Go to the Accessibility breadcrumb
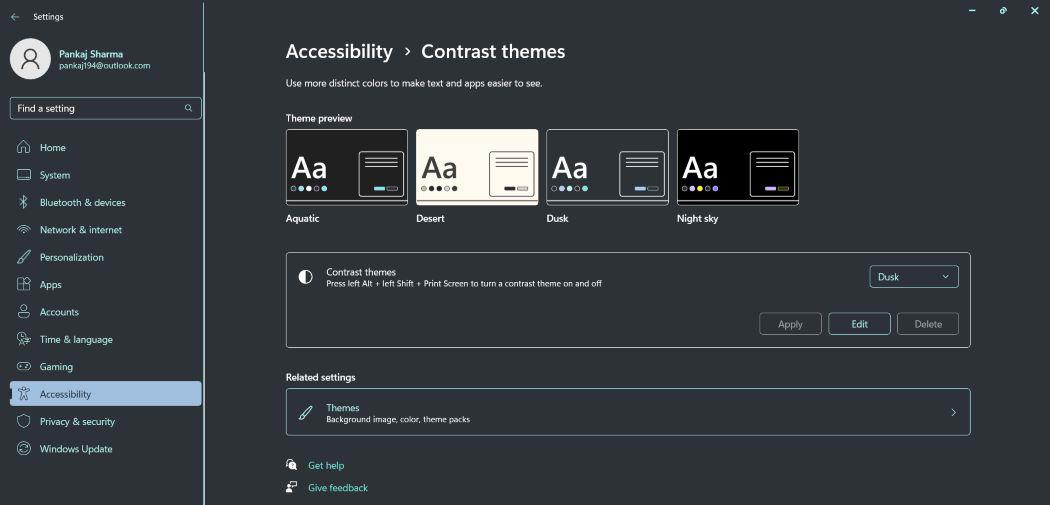1050x505 pixels. [x=339, y=52]
